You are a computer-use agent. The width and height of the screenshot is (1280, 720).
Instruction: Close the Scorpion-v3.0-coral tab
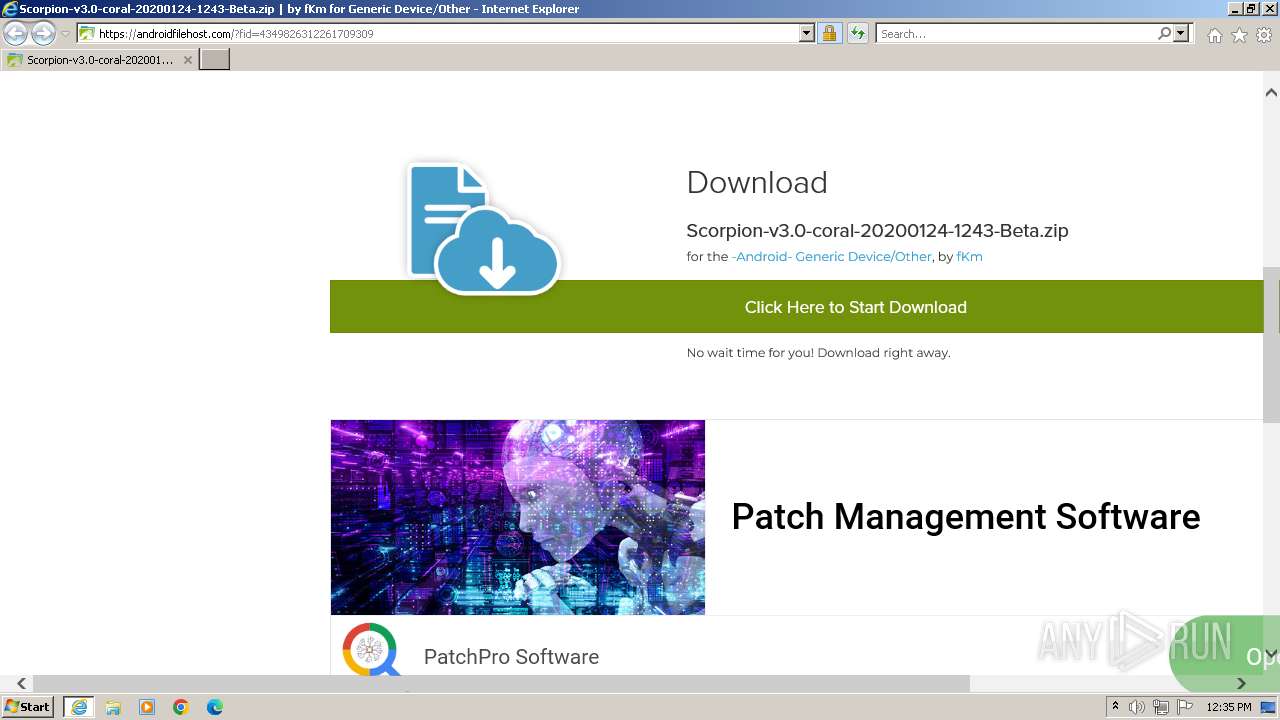point(187,60)
